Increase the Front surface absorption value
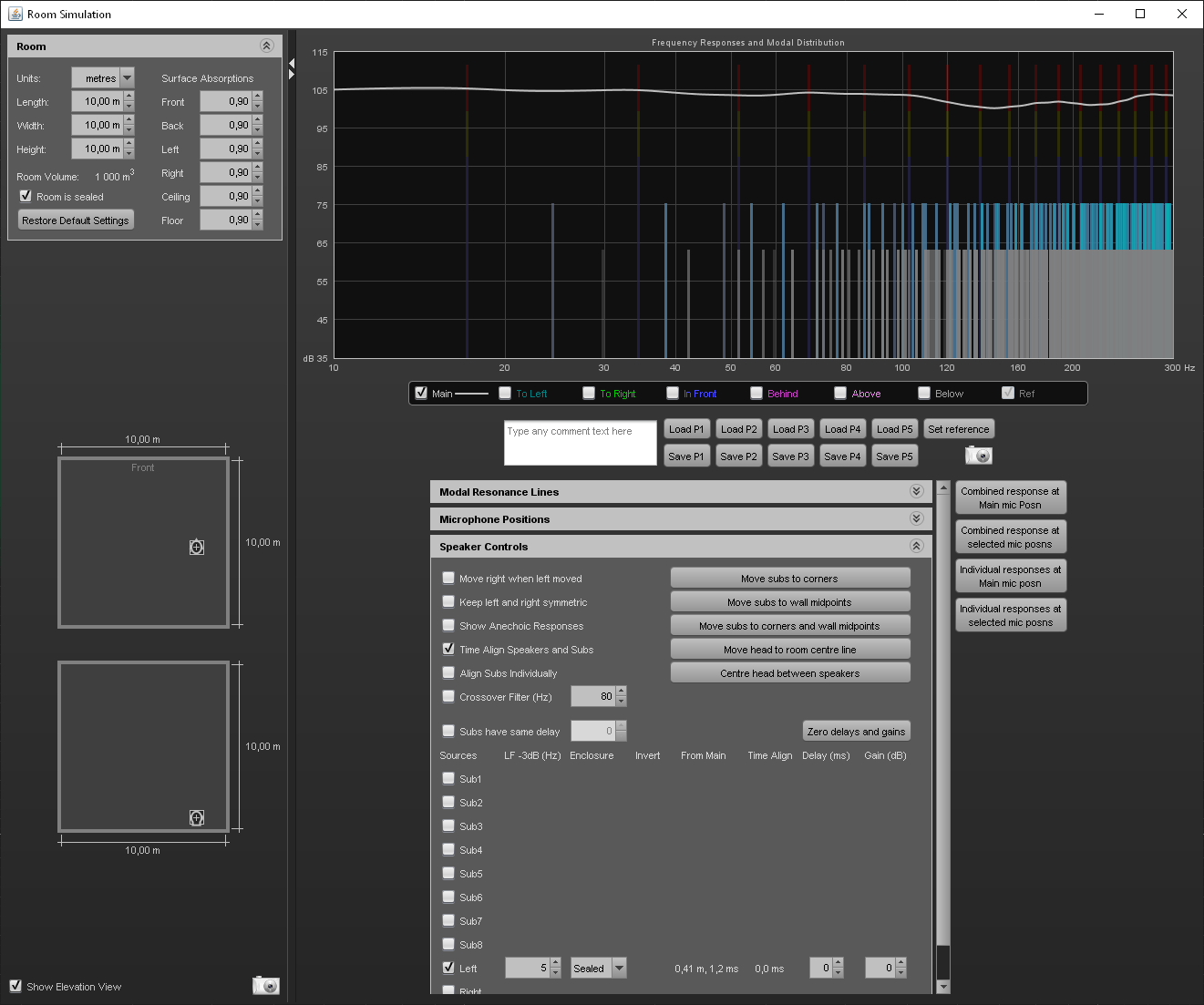 [x=258, y=97]
